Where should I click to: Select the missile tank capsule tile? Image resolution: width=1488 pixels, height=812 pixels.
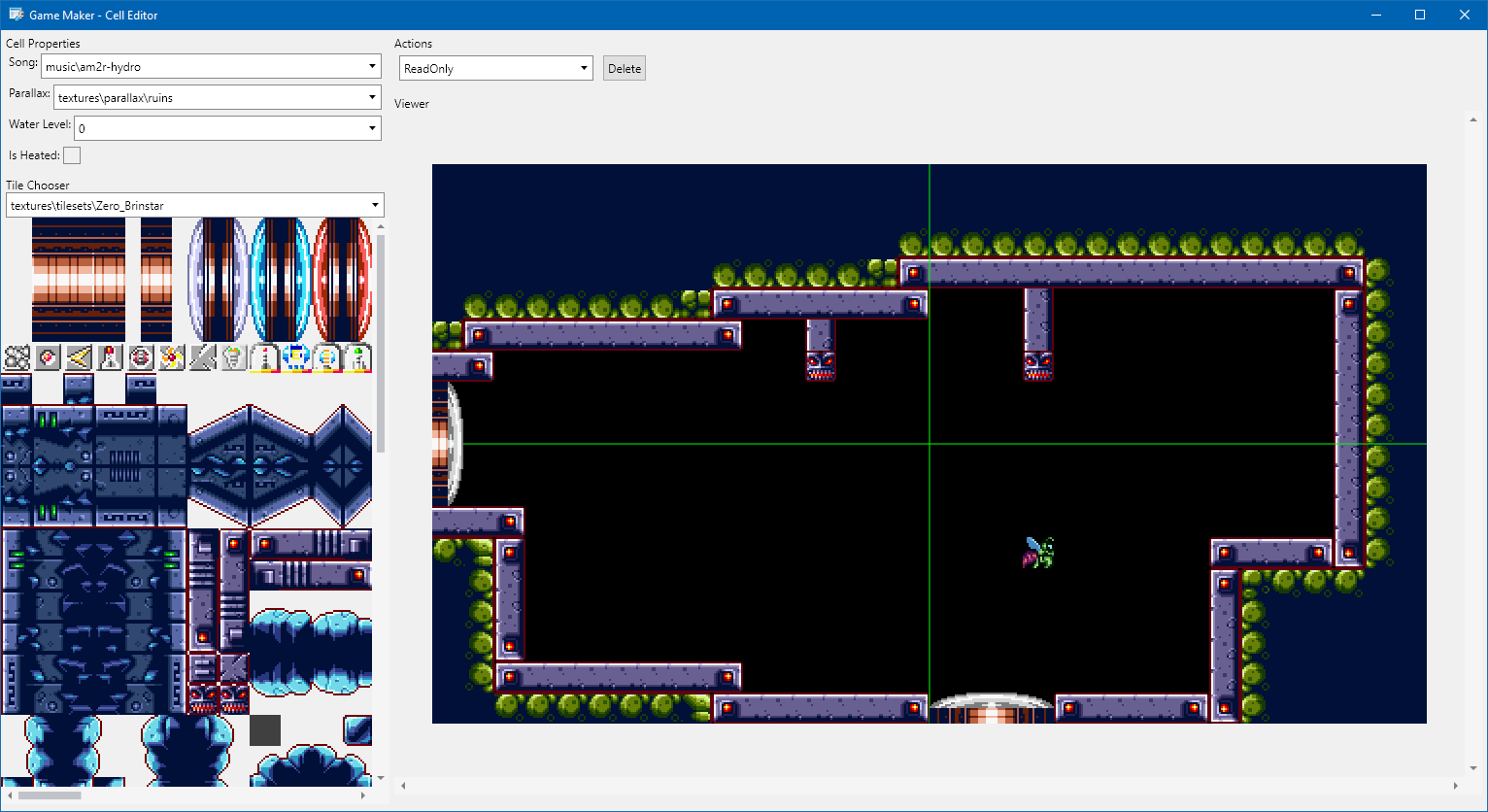pos(265,357)
